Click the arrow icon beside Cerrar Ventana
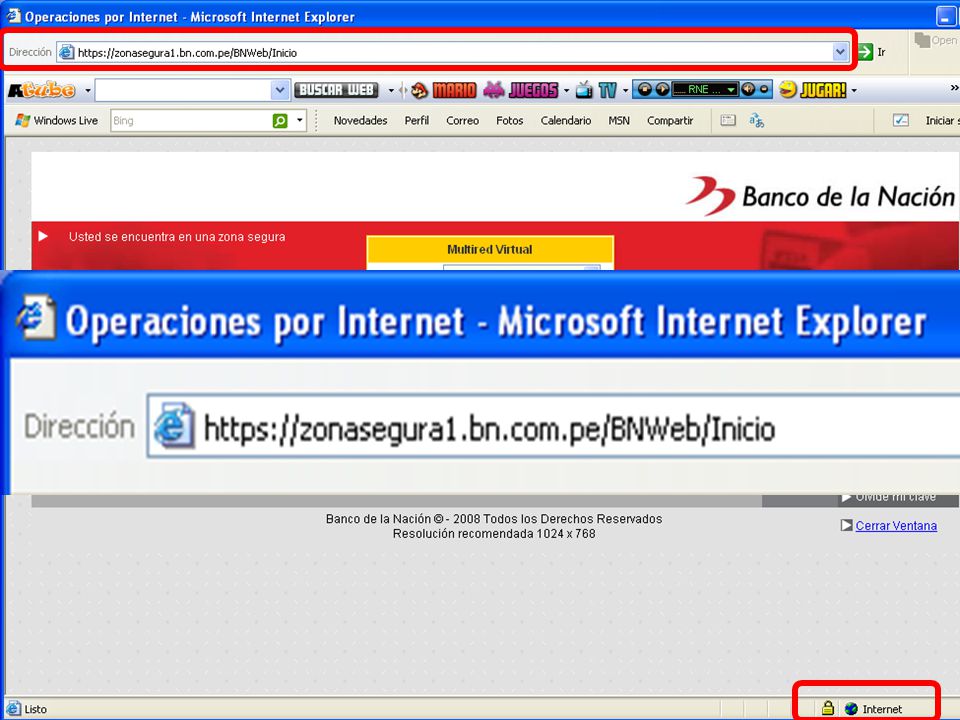Viewport: 960px width, 720px height. click(846, 525)
